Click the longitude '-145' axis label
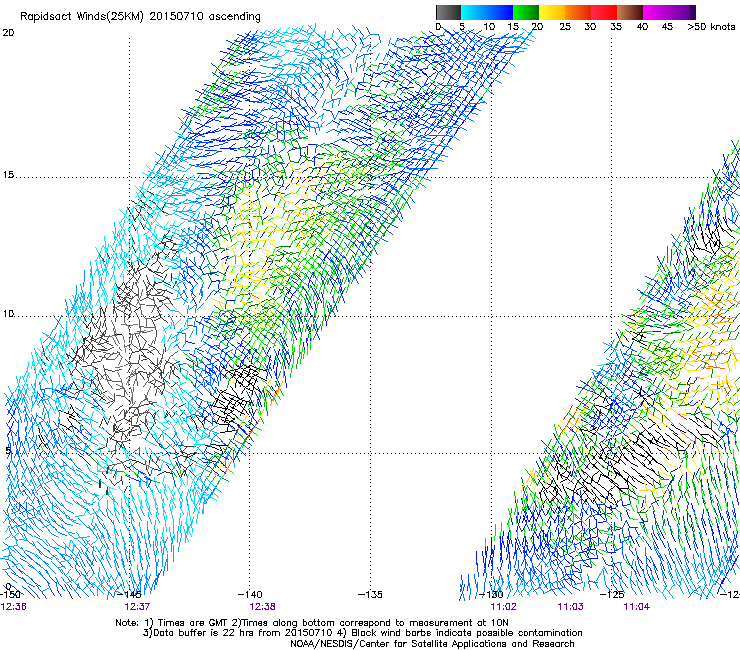This screenshot has width=740, height=650. [129, 594]
